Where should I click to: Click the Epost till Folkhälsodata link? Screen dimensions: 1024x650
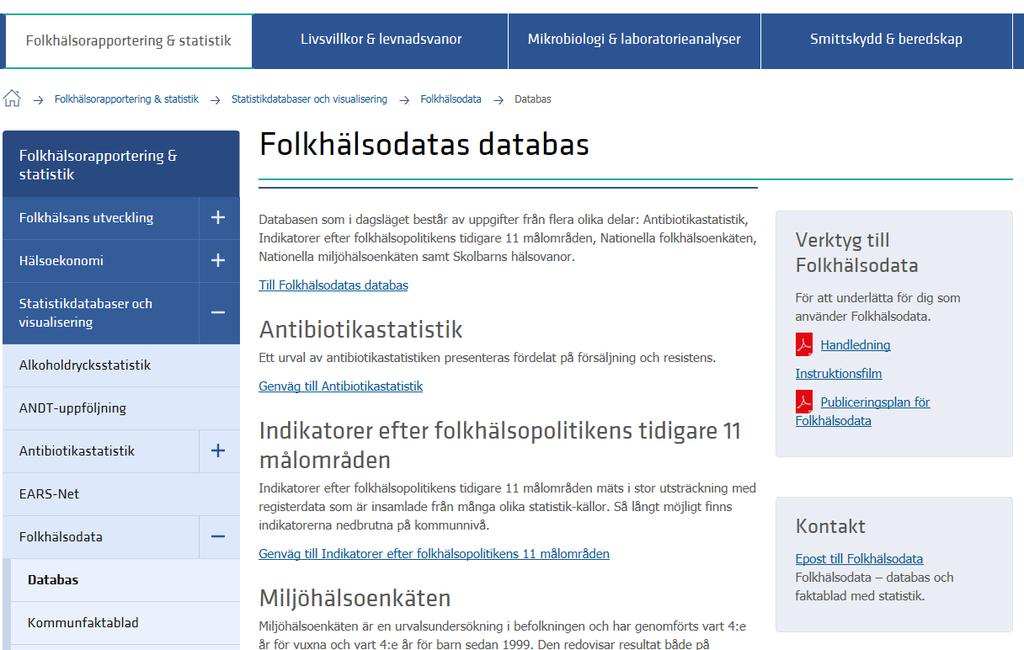(859, 559)
